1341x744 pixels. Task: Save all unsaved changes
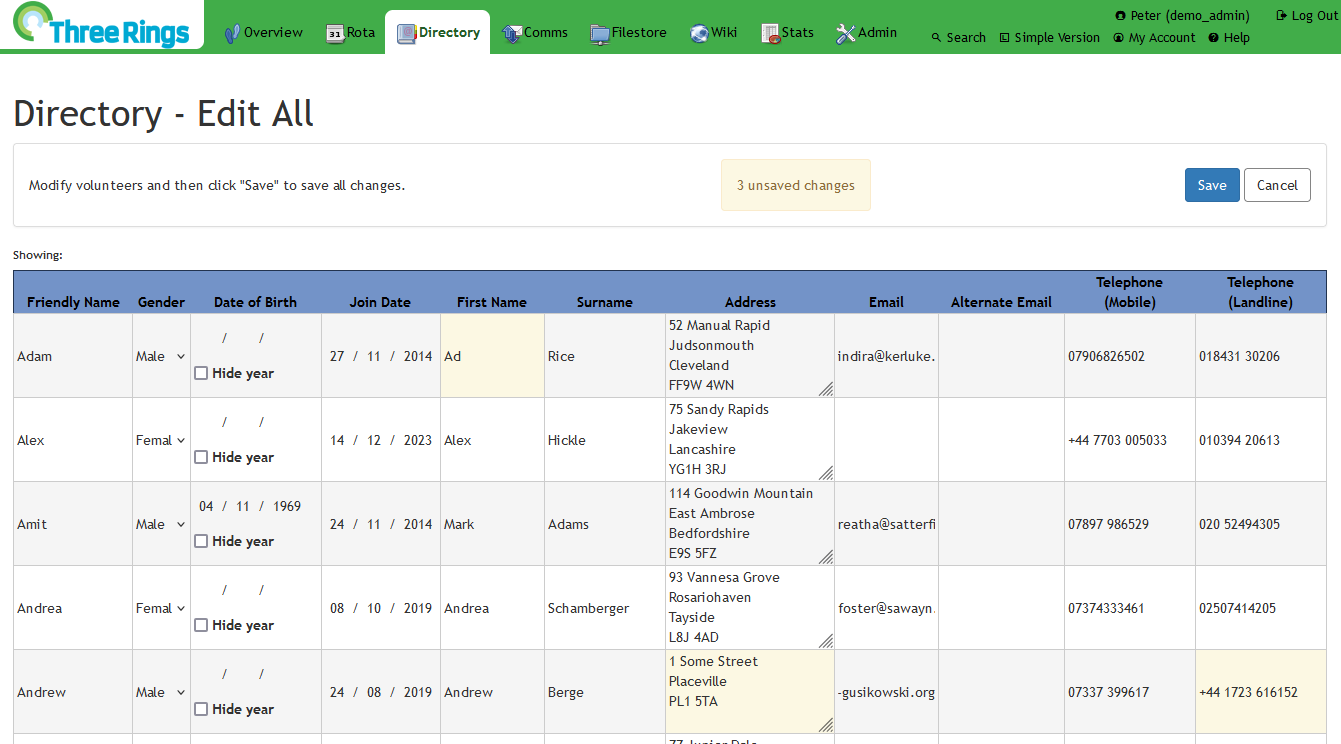point(1212,185)
